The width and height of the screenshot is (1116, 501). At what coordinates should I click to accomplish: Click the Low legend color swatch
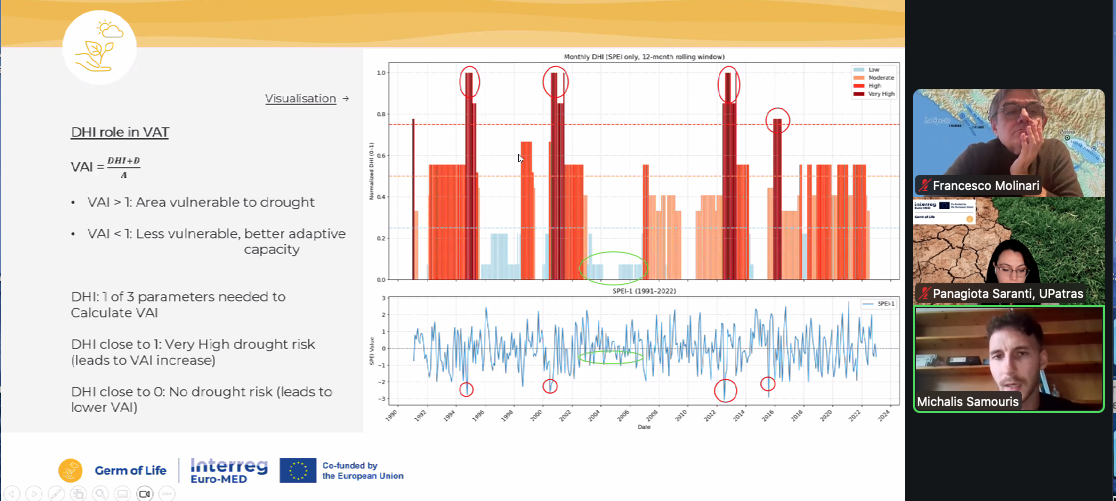(x=858, y=69)
